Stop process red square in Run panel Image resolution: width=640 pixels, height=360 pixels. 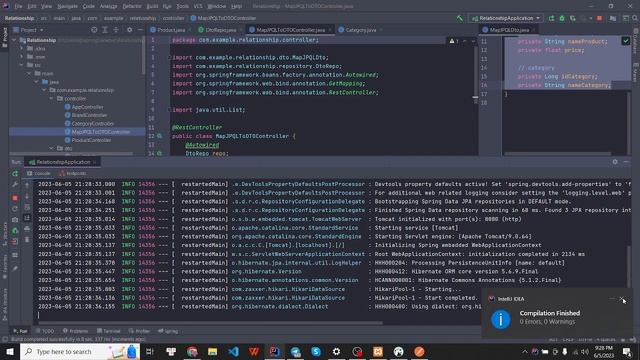point(15,198)
